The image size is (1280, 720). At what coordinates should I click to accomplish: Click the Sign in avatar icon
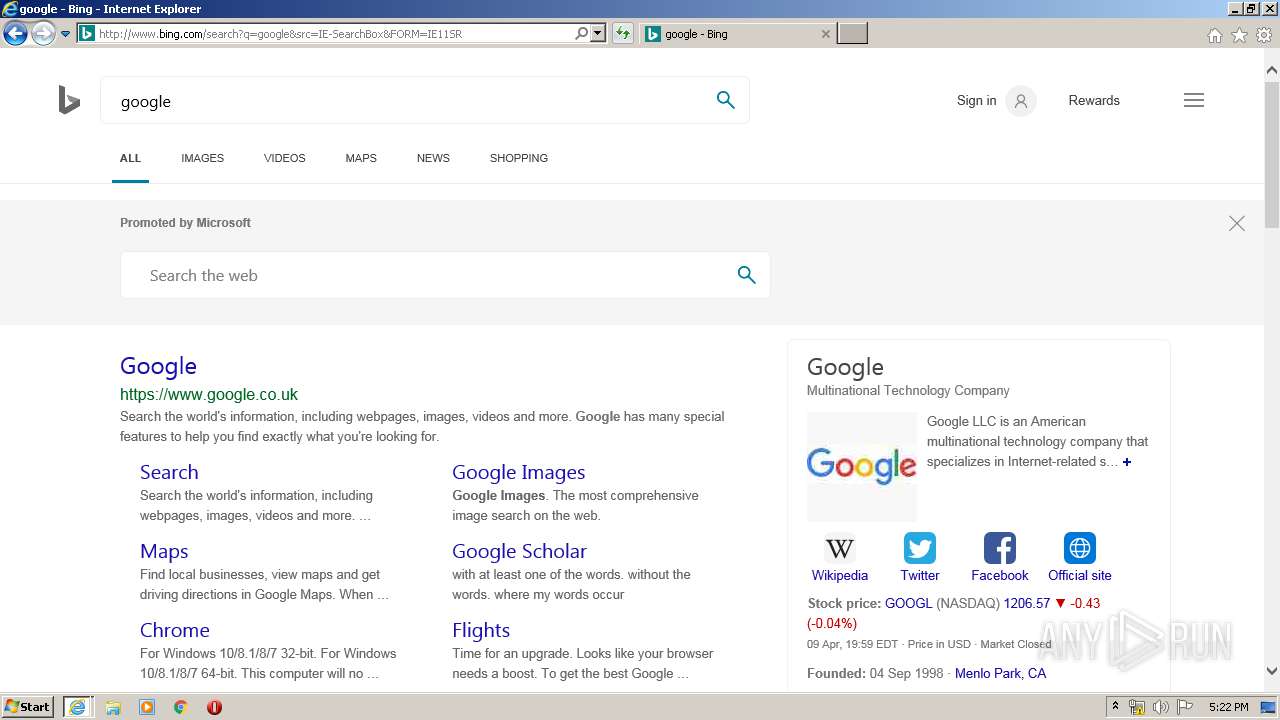pos(1021,100)
